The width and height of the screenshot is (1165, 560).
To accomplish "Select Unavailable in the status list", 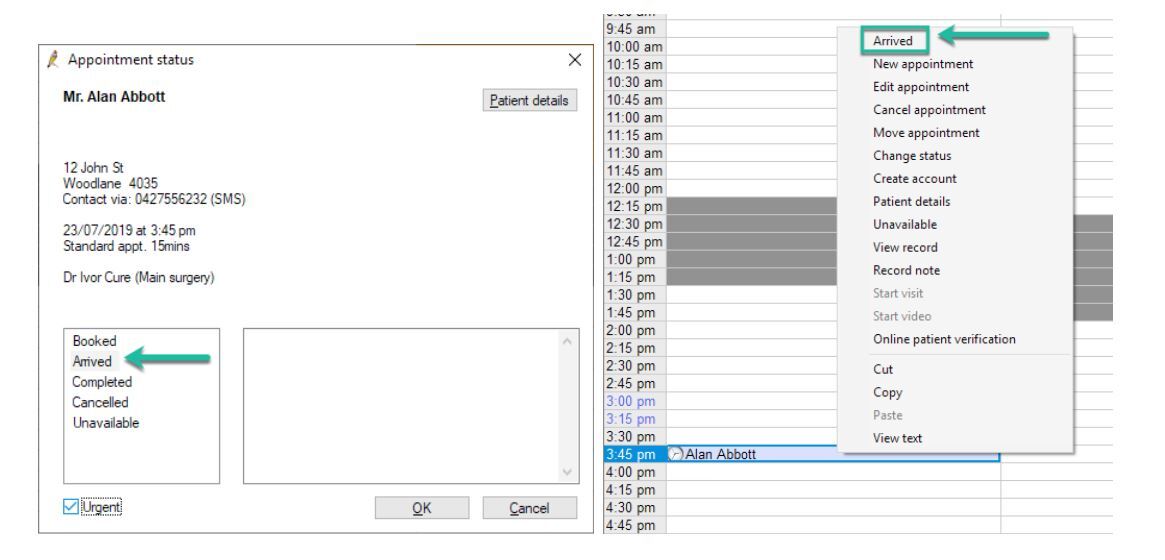I will 105,422.
